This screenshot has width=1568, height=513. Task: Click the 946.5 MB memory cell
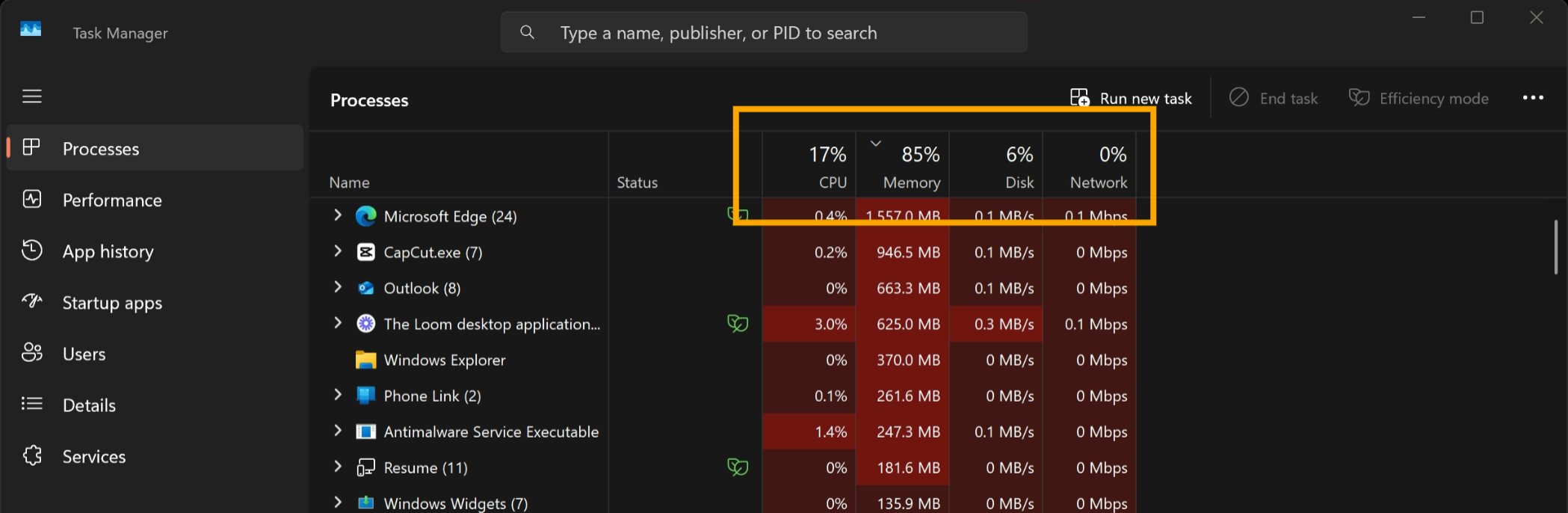pyautogui.click(x=903, y=252)
